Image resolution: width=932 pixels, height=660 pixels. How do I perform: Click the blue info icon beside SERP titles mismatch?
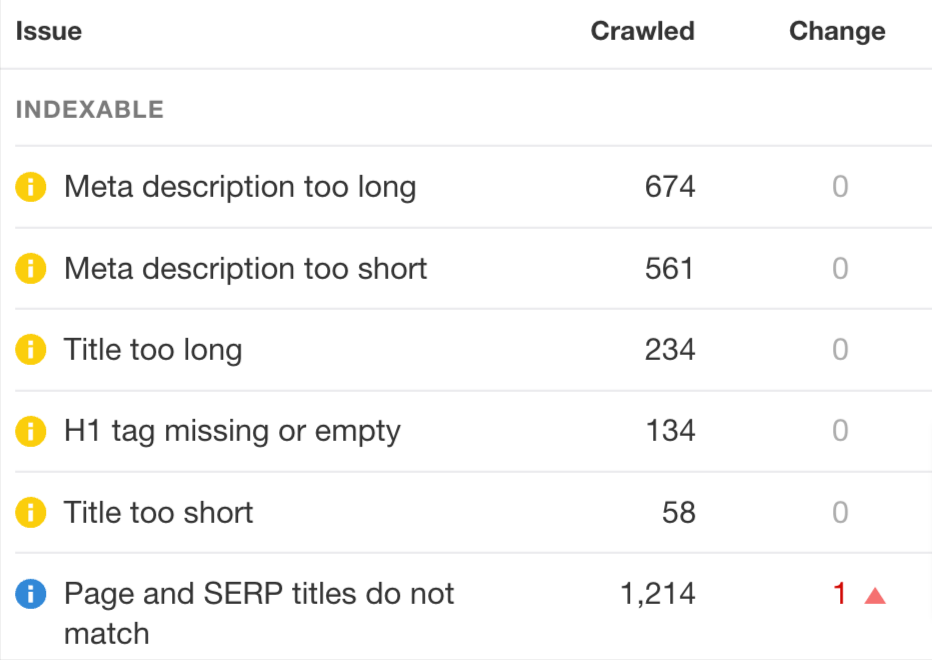coord(30,593)
